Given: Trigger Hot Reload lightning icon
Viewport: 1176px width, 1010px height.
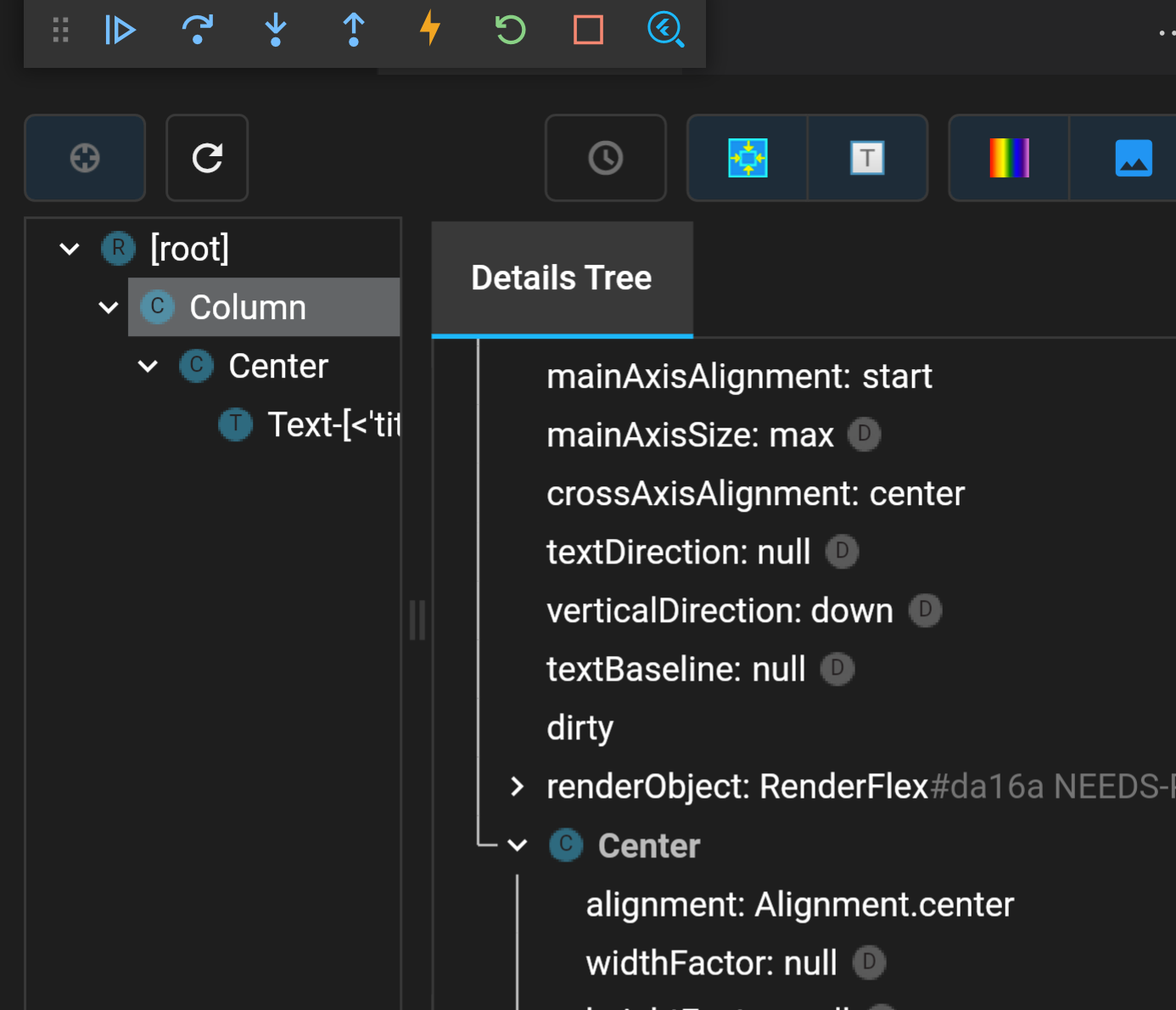Looking at the screenshot, I should (431, 28).
